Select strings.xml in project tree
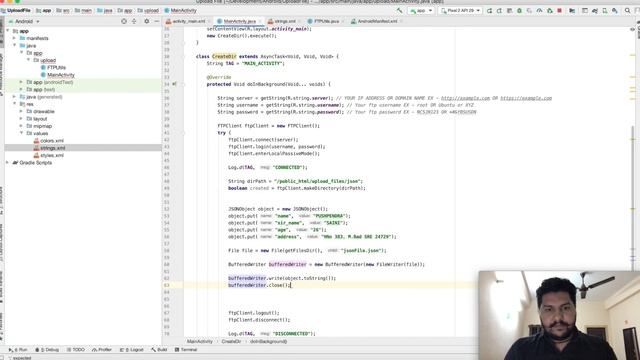The height and width of the screenshot is (360, 640). point(53,148)
